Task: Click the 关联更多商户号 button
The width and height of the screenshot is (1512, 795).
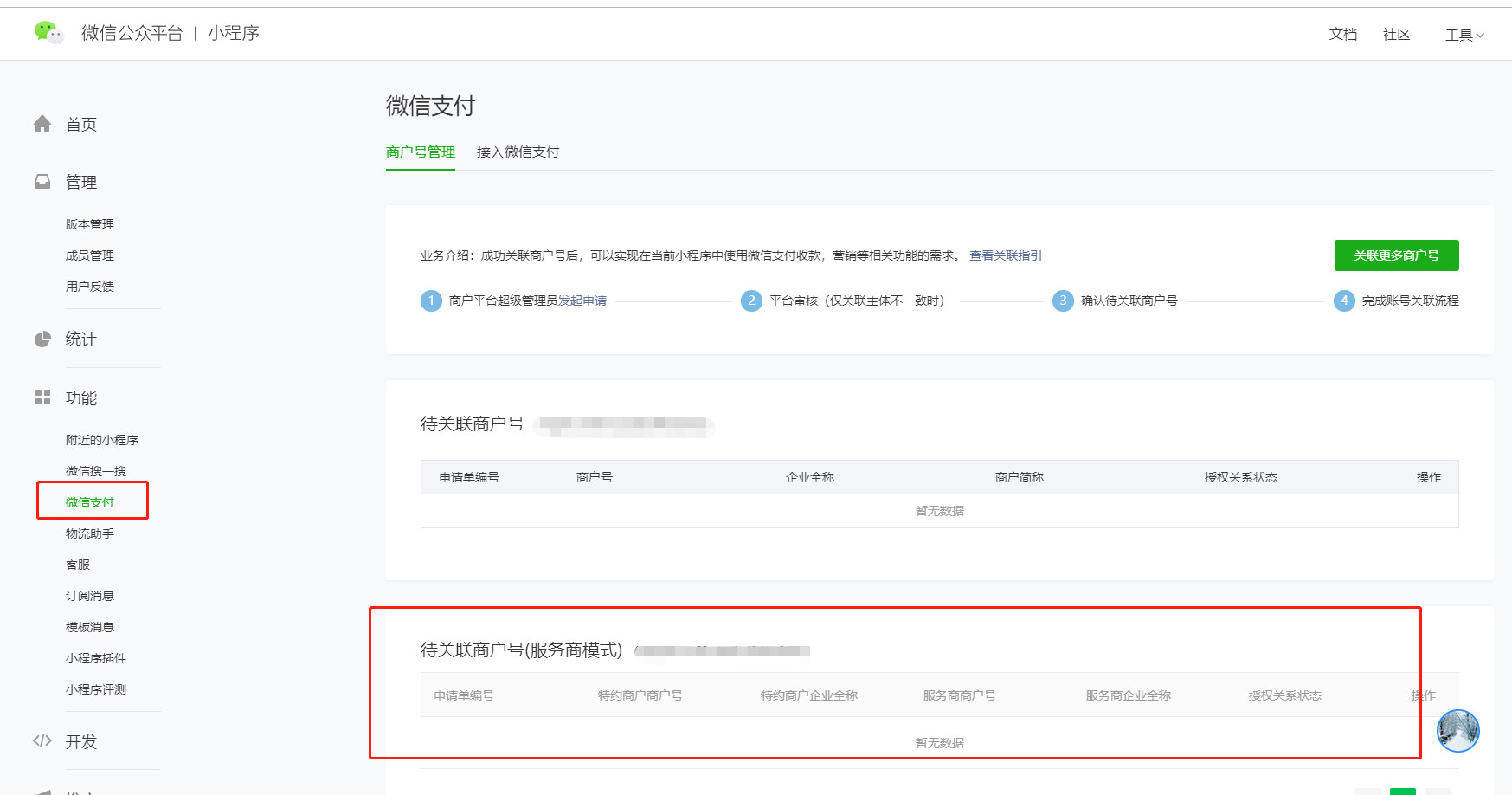Action: (1397, 255)
